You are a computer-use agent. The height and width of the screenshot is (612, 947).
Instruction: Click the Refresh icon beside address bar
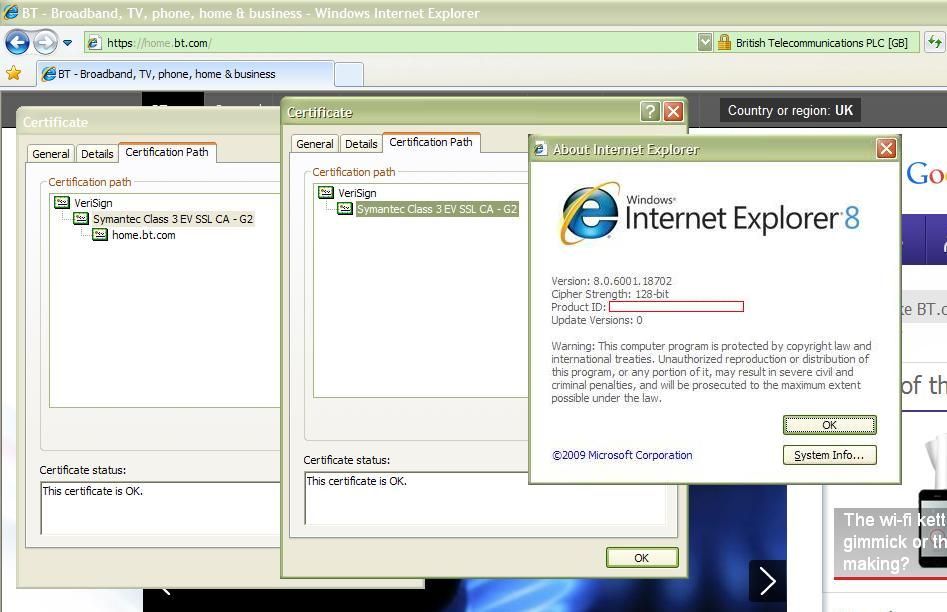(934, 42)
